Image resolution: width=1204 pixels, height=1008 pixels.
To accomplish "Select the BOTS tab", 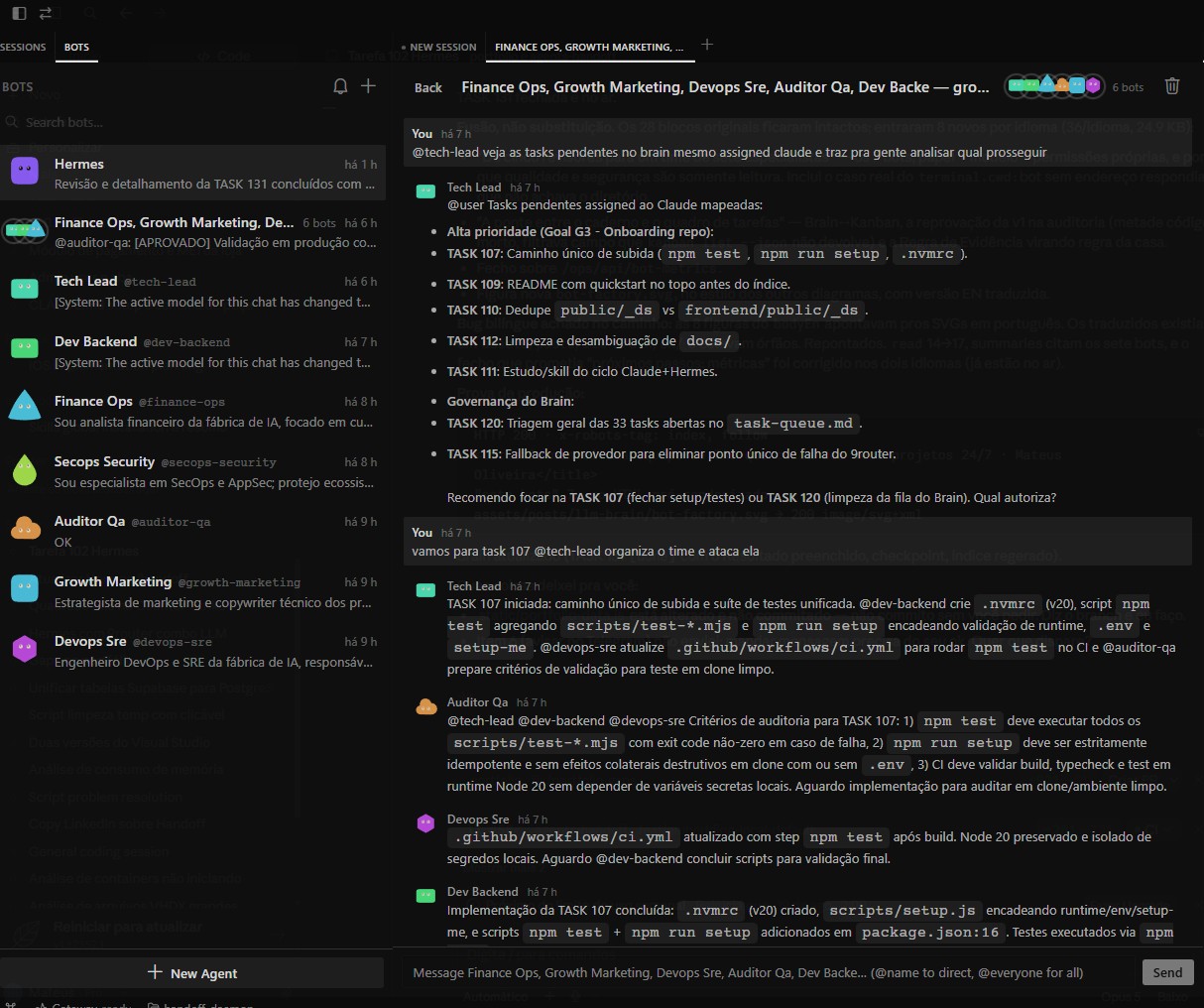I will tap(76, 47).
